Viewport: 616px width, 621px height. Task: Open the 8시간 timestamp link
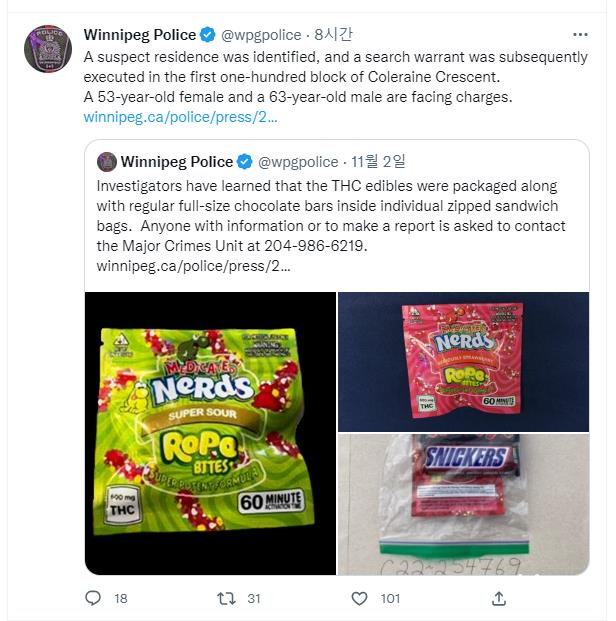pos(333,35)
